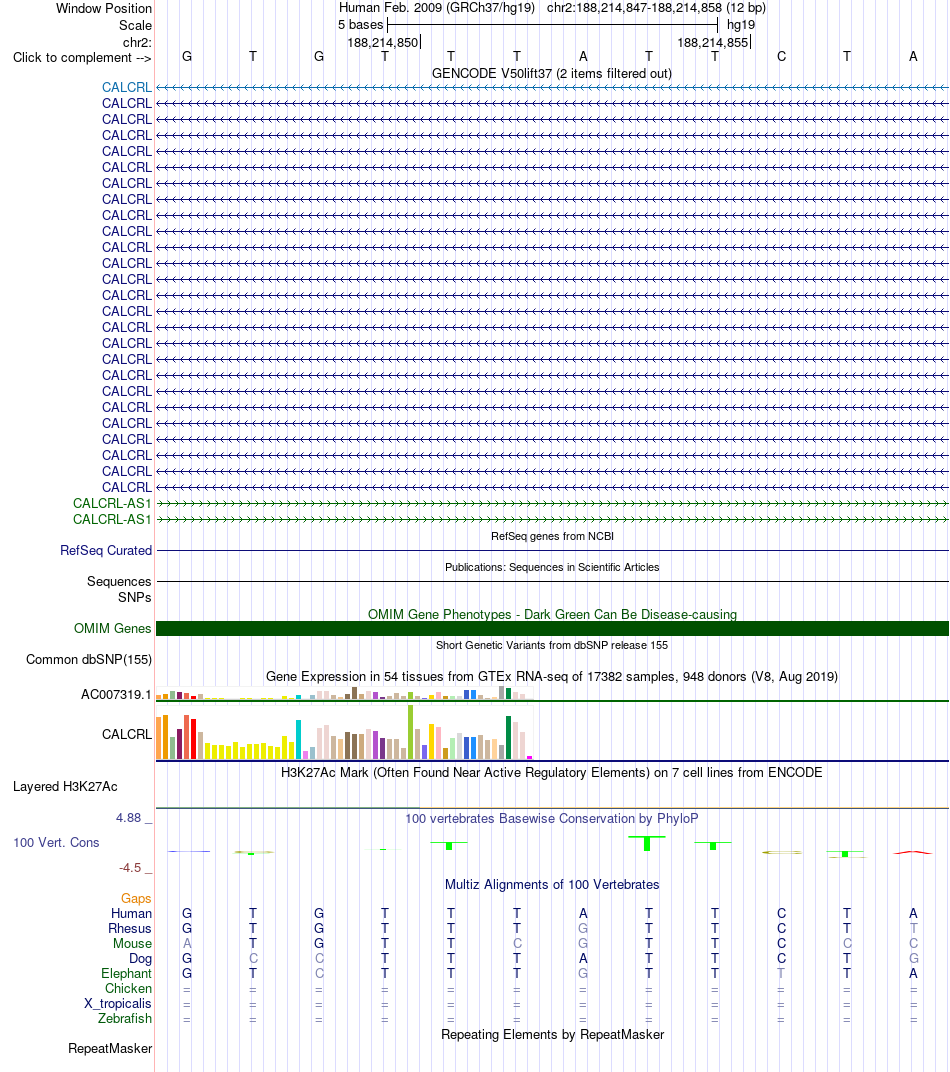Click the AC007319.1 gene label

tap(116, 695)
